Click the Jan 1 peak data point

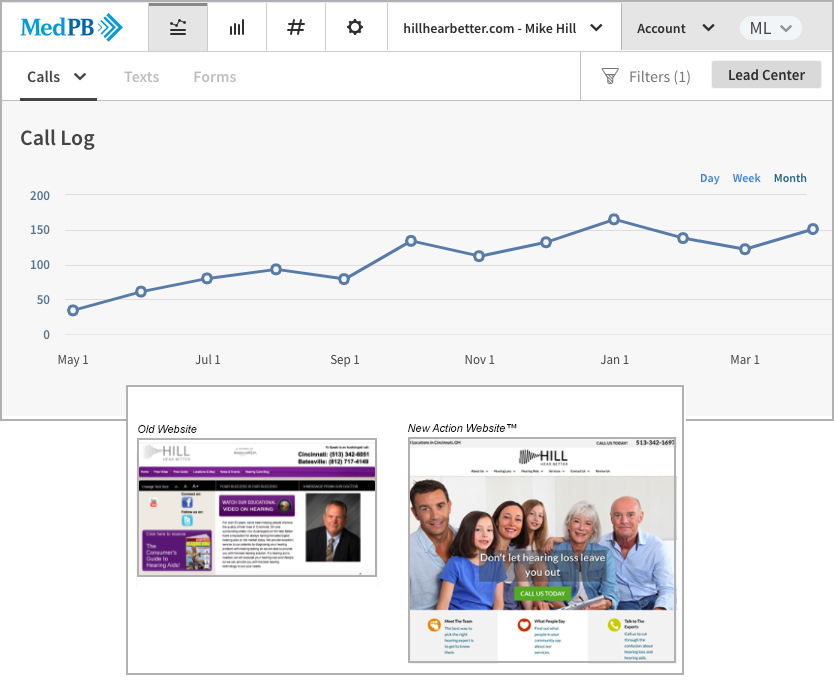(x=614, y=219)
